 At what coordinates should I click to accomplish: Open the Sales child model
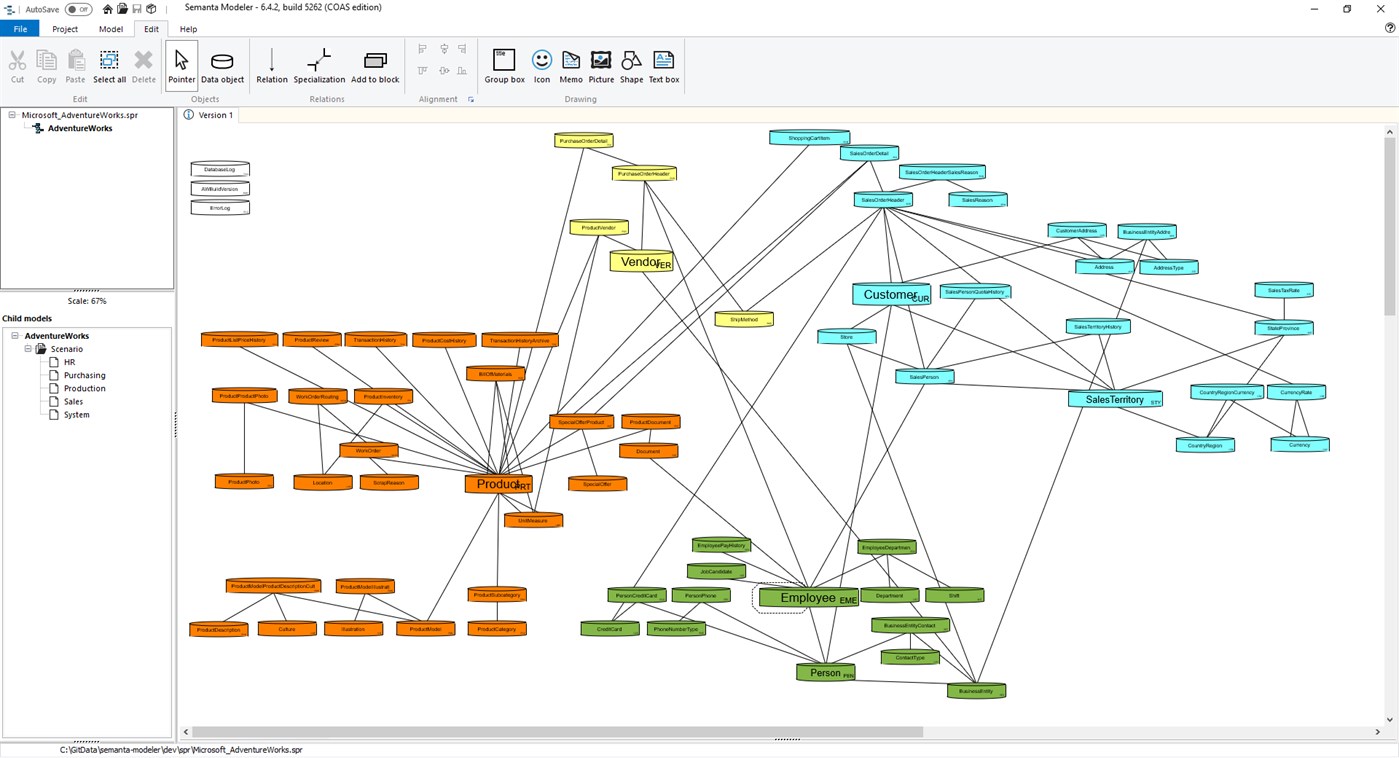(x=72, y=401)
